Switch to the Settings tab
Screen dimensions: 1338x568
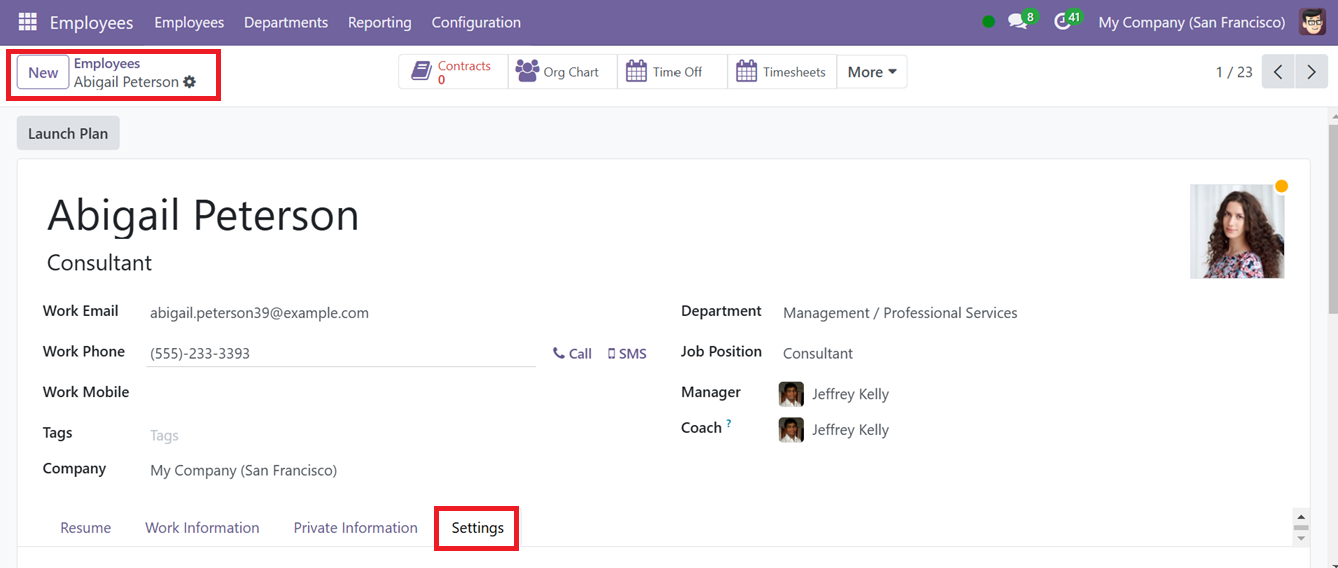(477, 528)
